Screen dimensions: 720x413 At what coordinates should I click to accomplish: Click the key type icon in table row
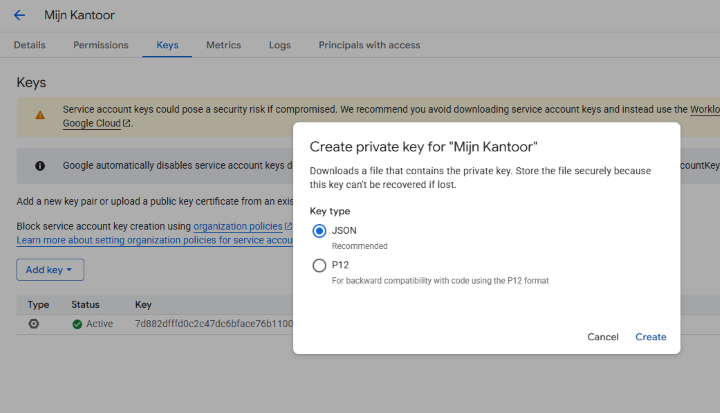point(34,324)
